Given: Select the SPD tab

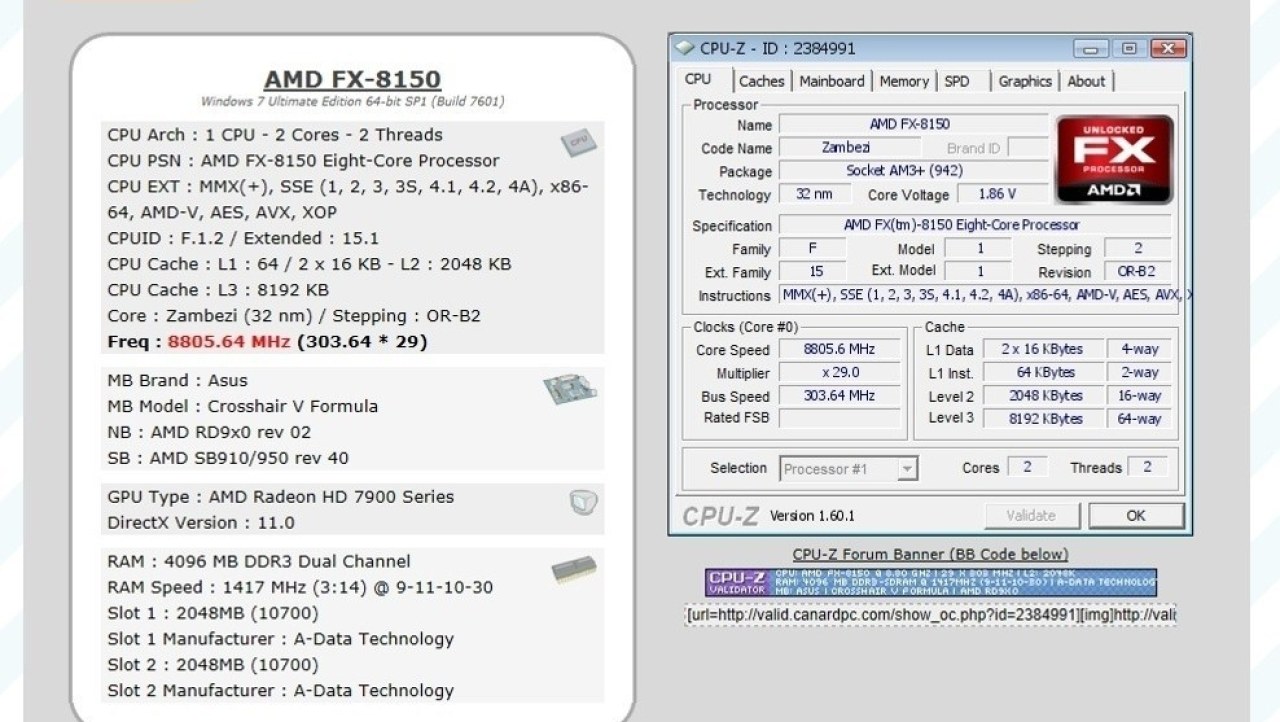Looking at the screenshot, I should point(957,82).
